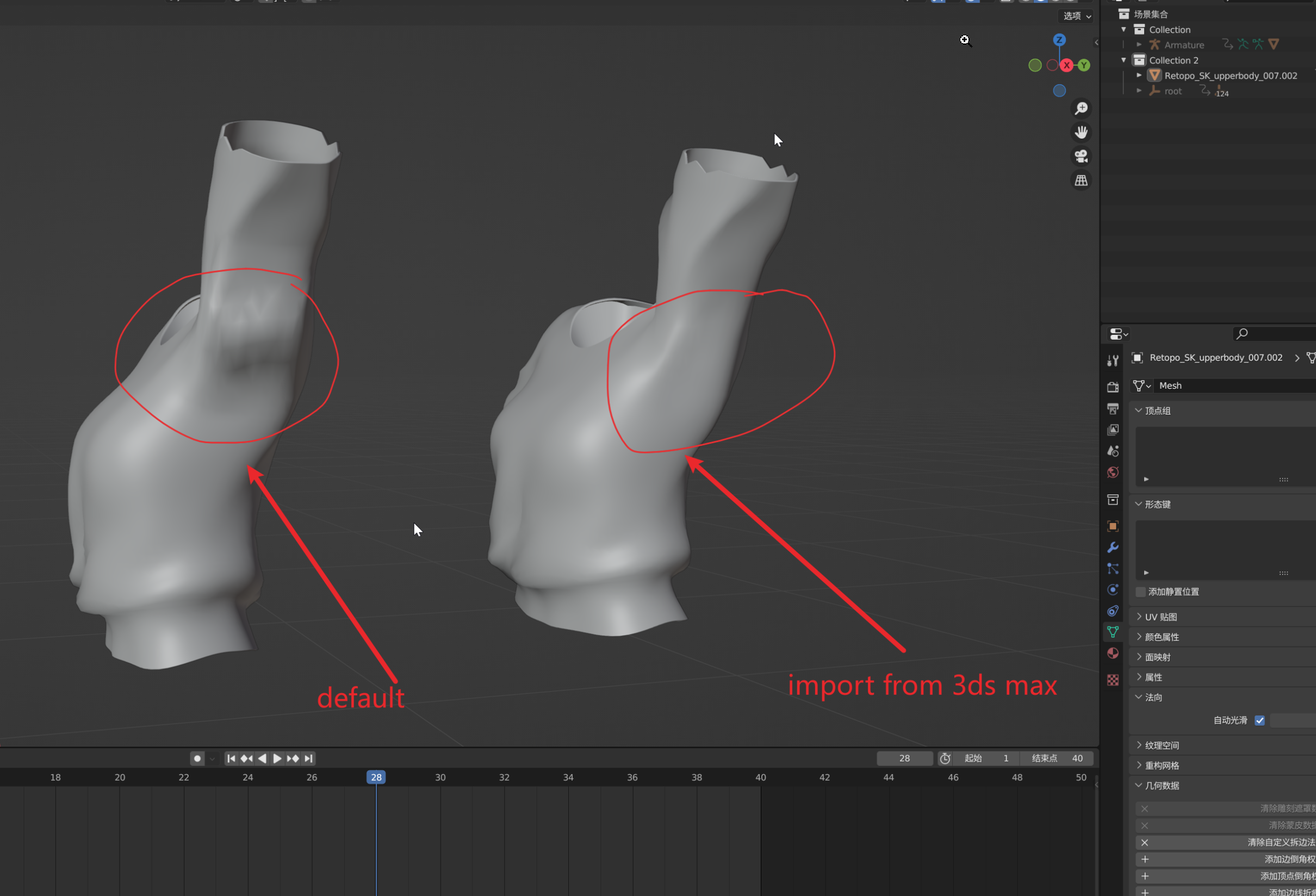Click the current frame field showing 28
The image size is (1316, 896).
[904, 758]
